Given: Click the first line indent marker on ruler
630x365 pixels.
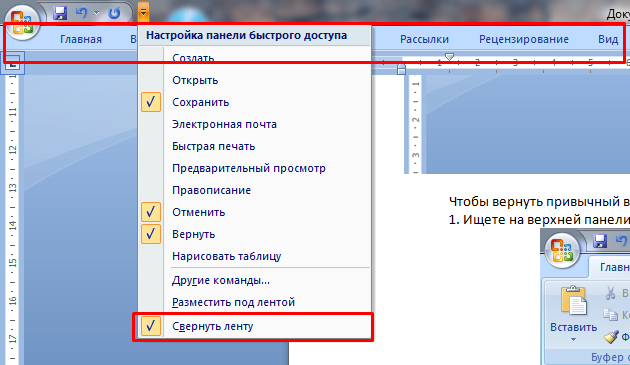Looking at the screenshot, I should (x=450, y=57).
